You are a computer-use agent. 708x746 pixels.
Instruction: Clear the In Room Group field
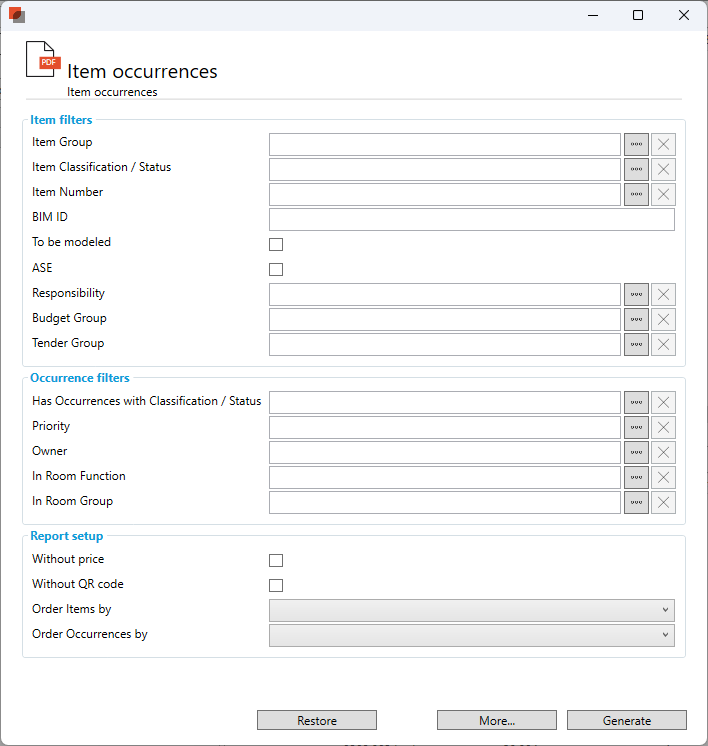[x=663, y=502]
